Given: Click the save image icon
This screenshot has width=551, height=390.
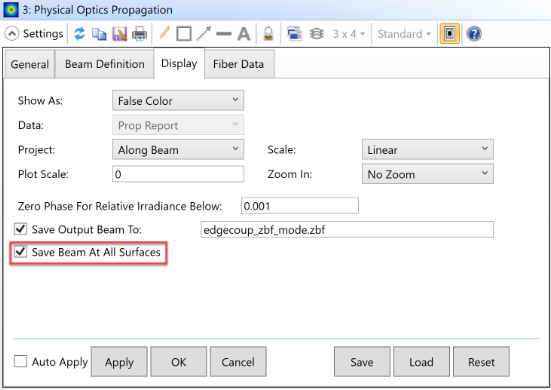Looking at the screenshot, I should point(119,34).
